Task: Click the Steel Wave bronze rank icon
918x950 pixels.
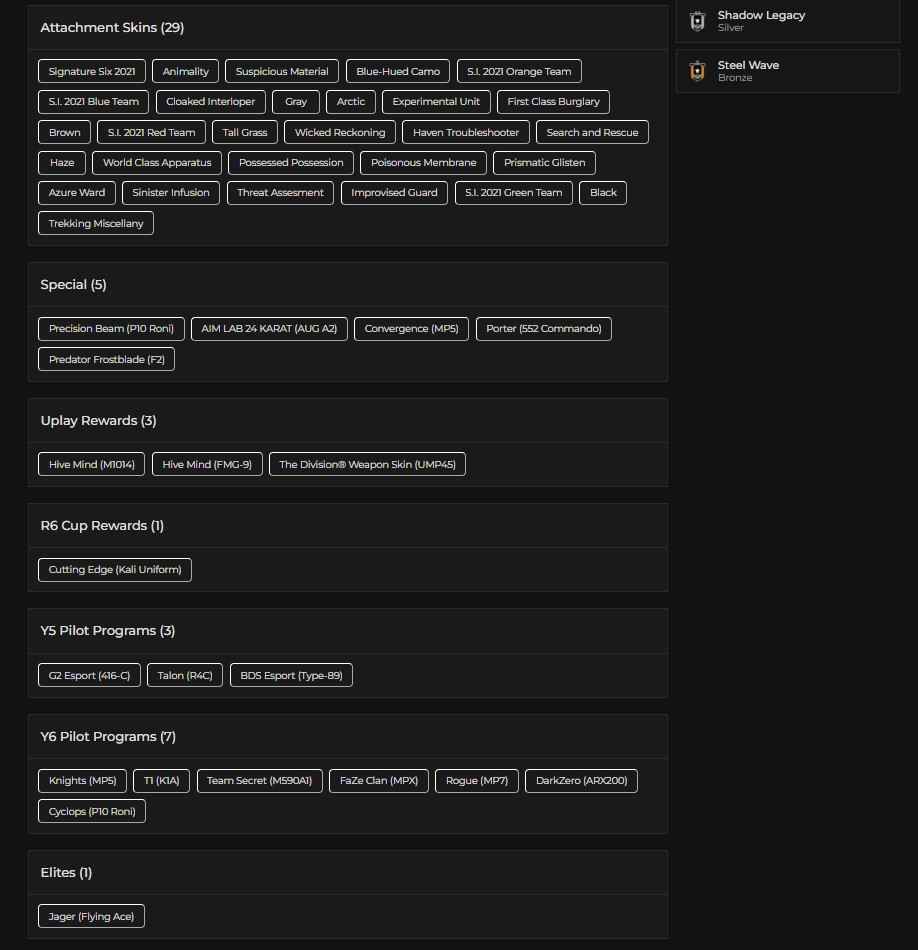Action: click(698, 71)
